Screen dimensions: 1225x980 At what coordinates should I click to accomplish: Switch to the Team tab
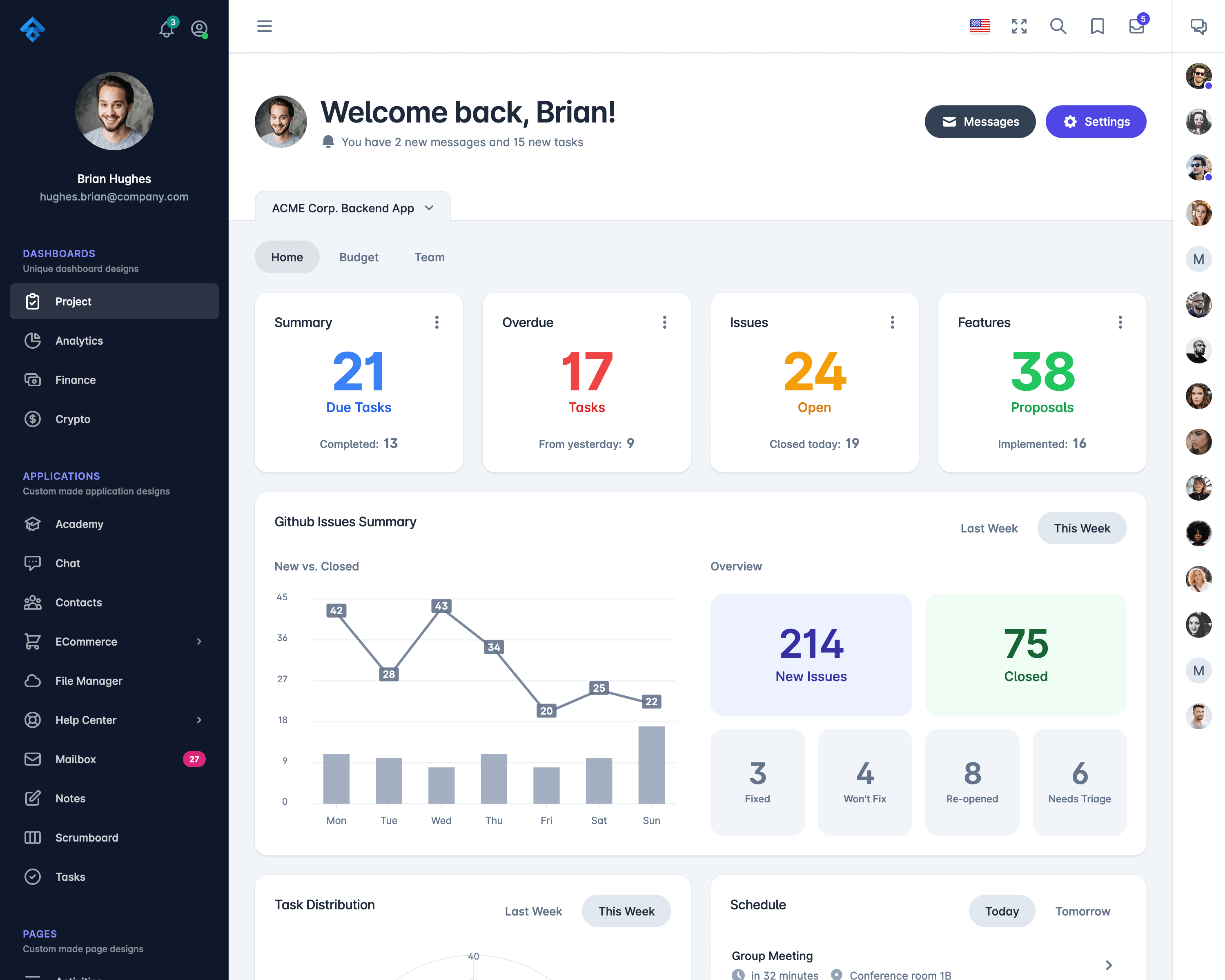tap(429, 257)
